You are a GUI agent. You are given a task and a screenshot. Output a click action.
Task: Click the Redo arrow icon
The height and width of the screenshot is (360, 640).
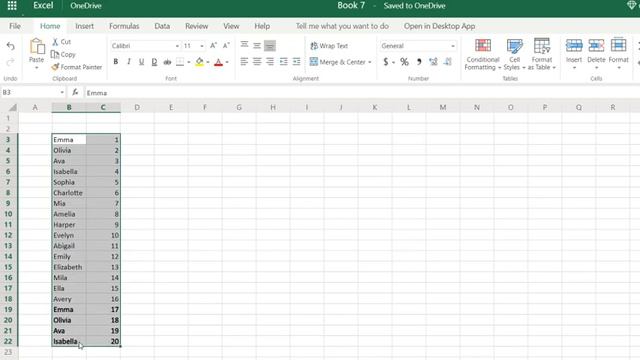(11, 62)
